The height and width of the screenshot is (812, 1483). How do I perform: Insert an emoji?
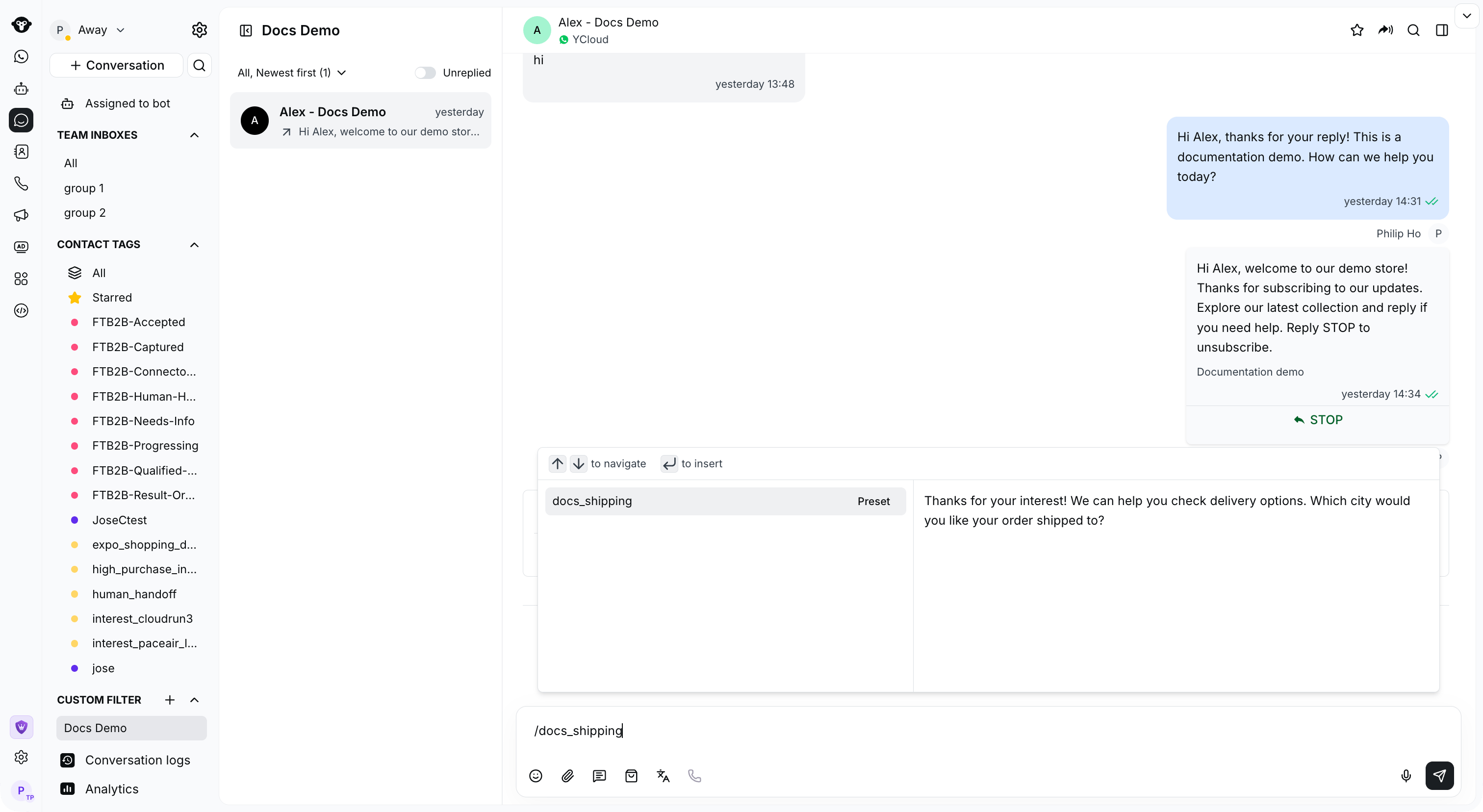[536, 776]
